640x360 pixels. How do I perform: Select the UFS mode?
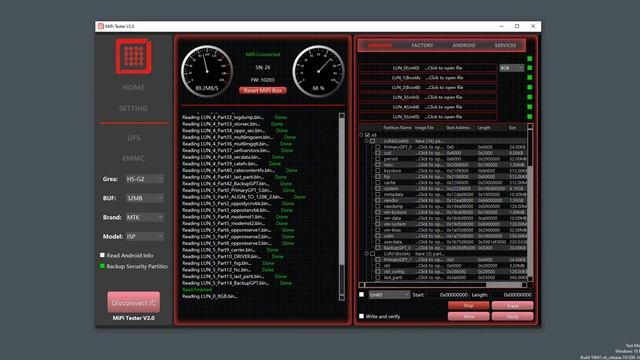click(x=133, y=138)
